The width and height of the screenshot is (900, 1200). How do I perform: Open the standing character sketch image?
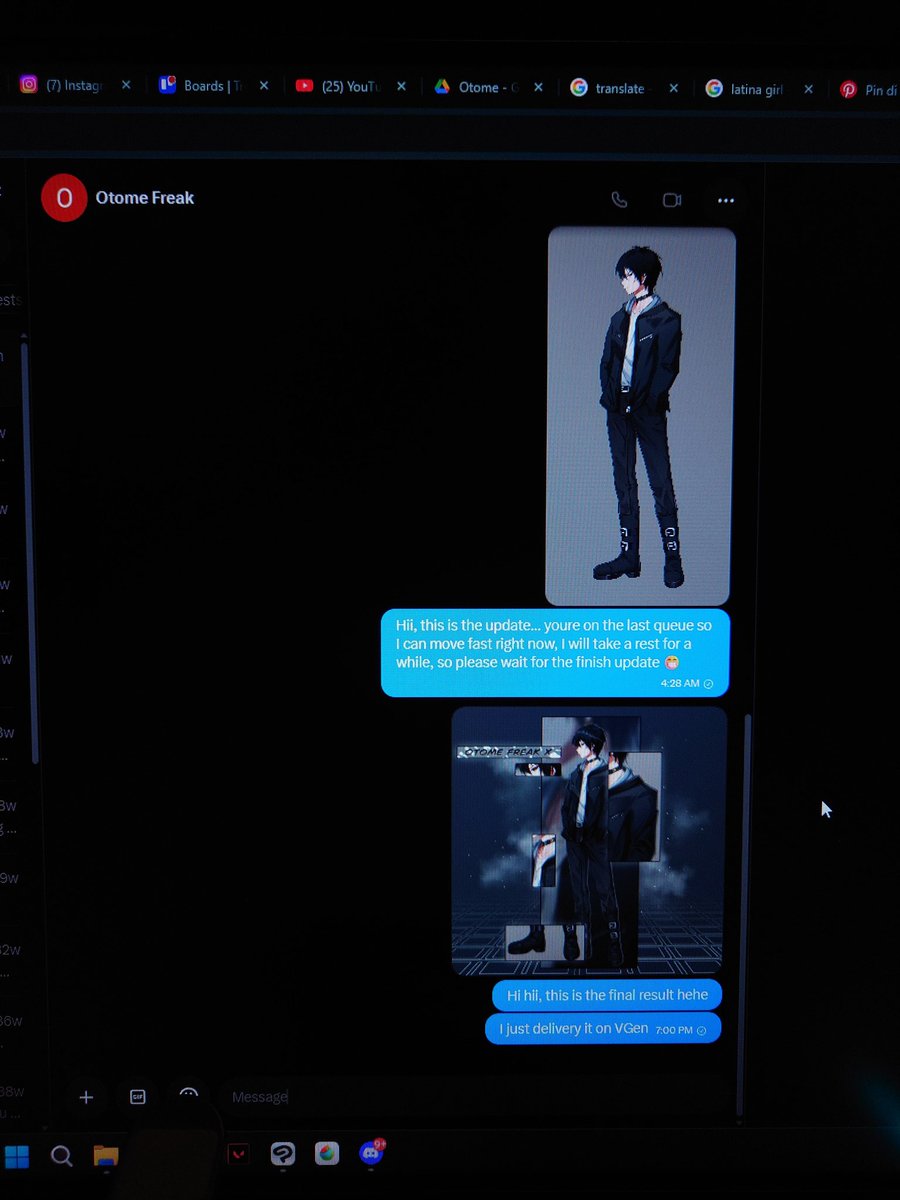[640, 416]
